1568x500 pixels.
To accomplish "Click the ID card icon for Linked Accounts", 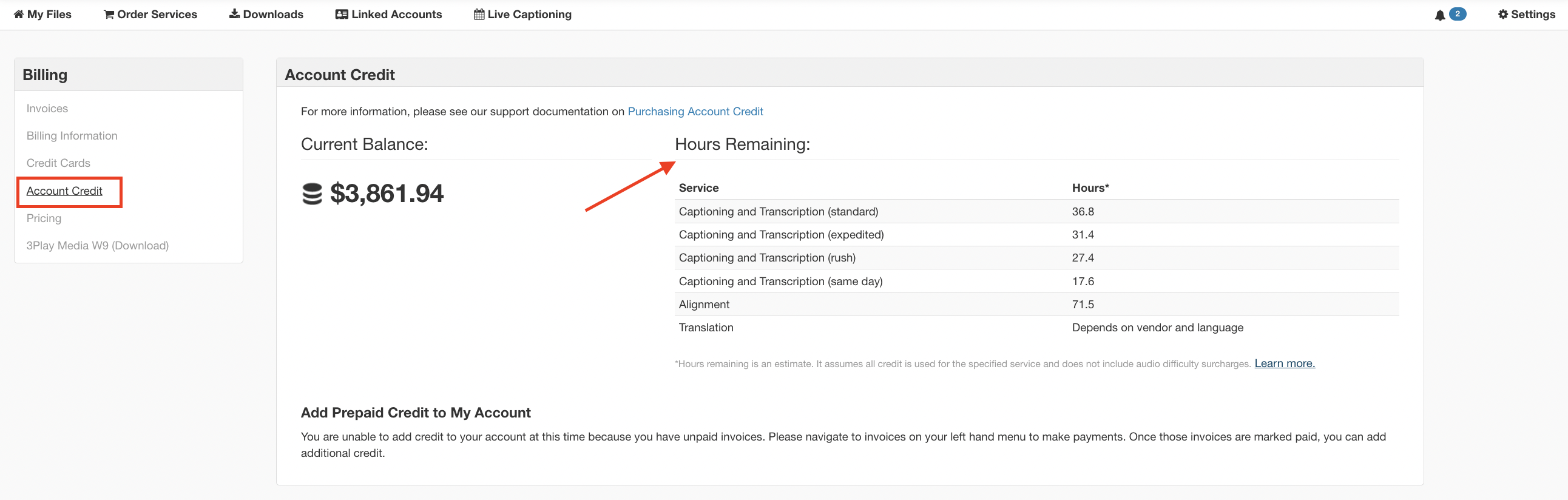I will tap(342, 14).
